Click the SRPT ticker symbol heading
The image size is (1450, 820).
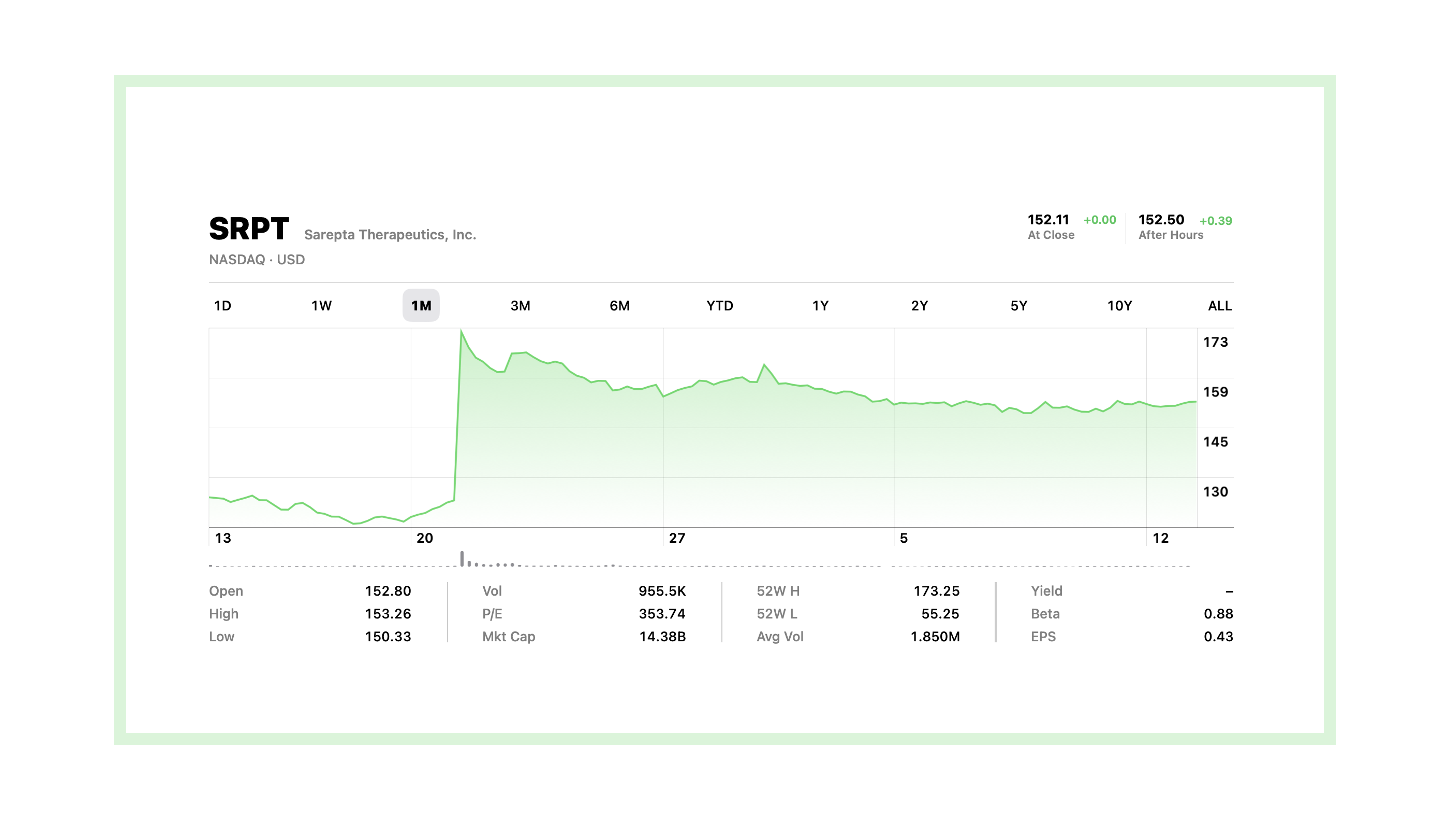[x=249, y=230]
